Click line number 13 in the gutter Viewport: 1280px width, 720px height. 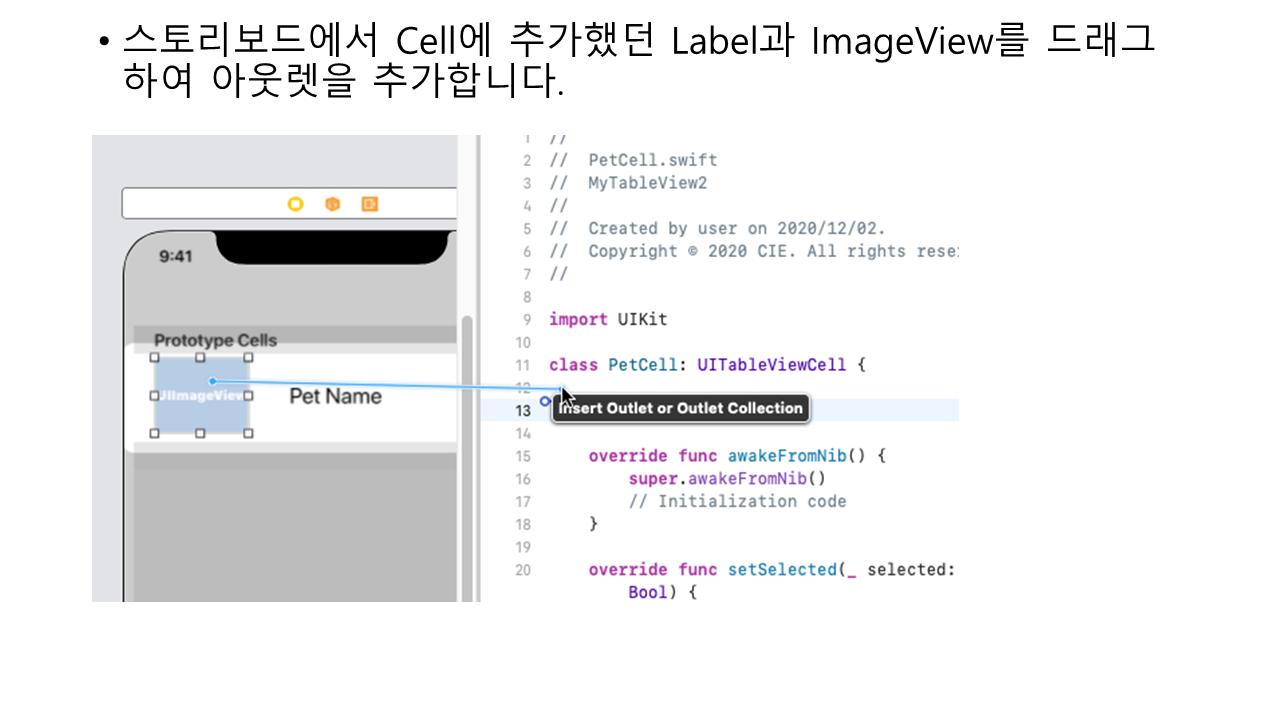[x=523, y=411]
